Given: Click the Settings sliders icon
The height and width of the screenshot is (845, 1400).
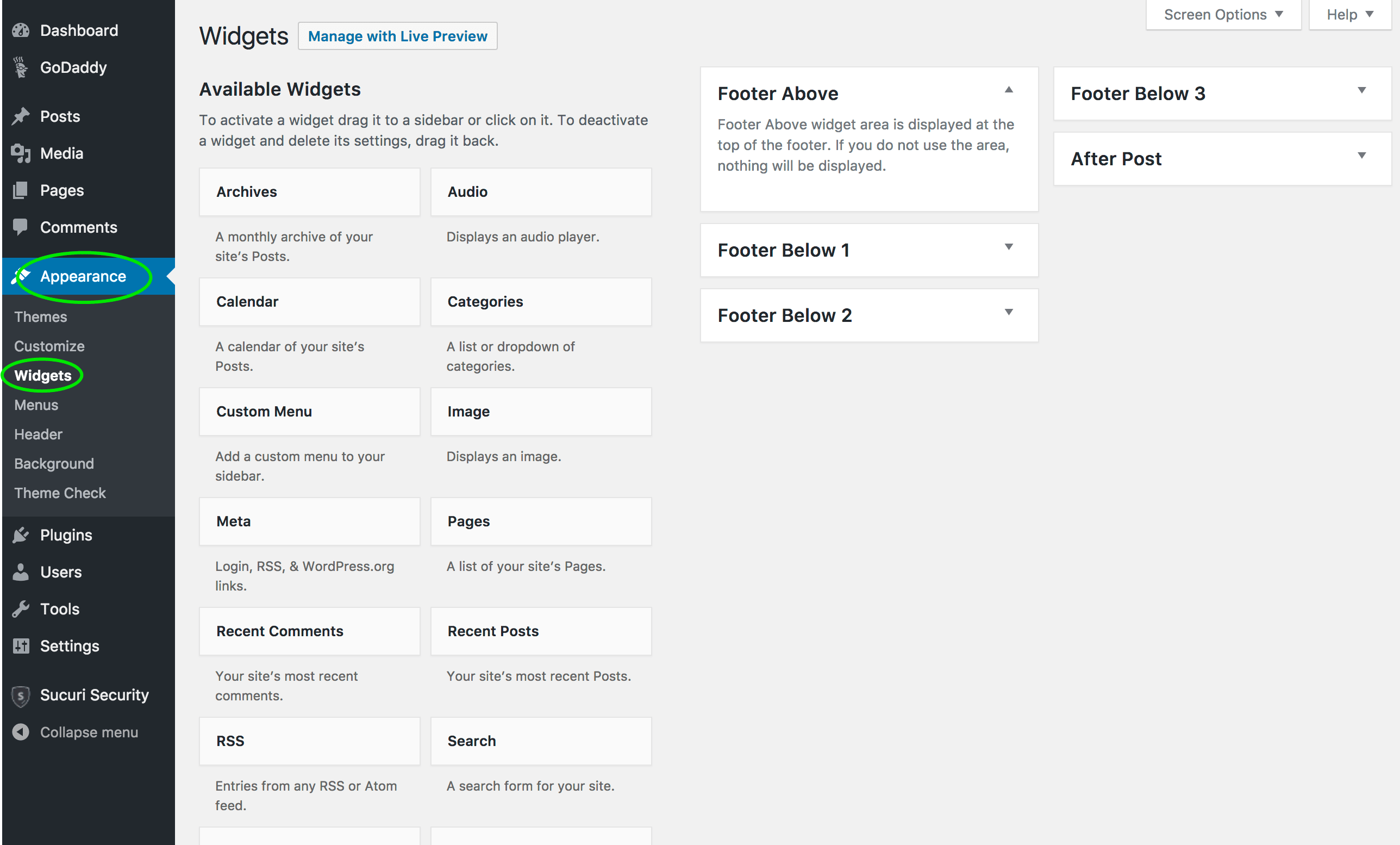Looking at the screenshot, I should [21, 645].
